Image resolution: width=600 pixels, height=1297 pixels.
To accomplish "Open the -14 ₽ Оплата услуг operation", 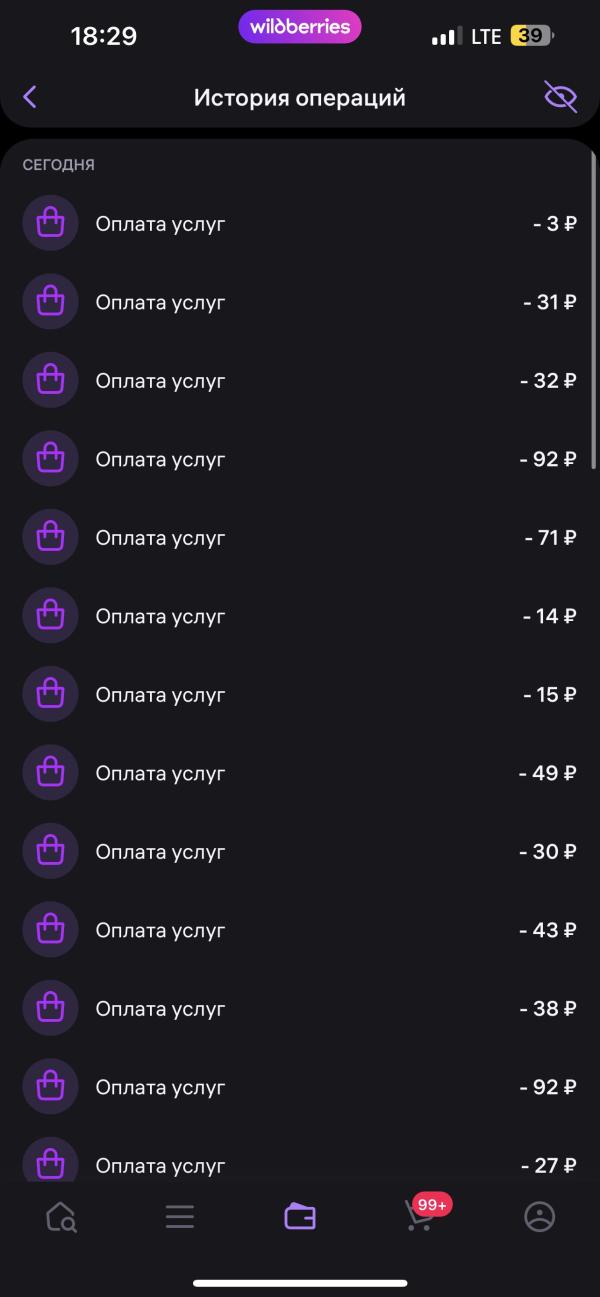I will [x=300, y=616].
